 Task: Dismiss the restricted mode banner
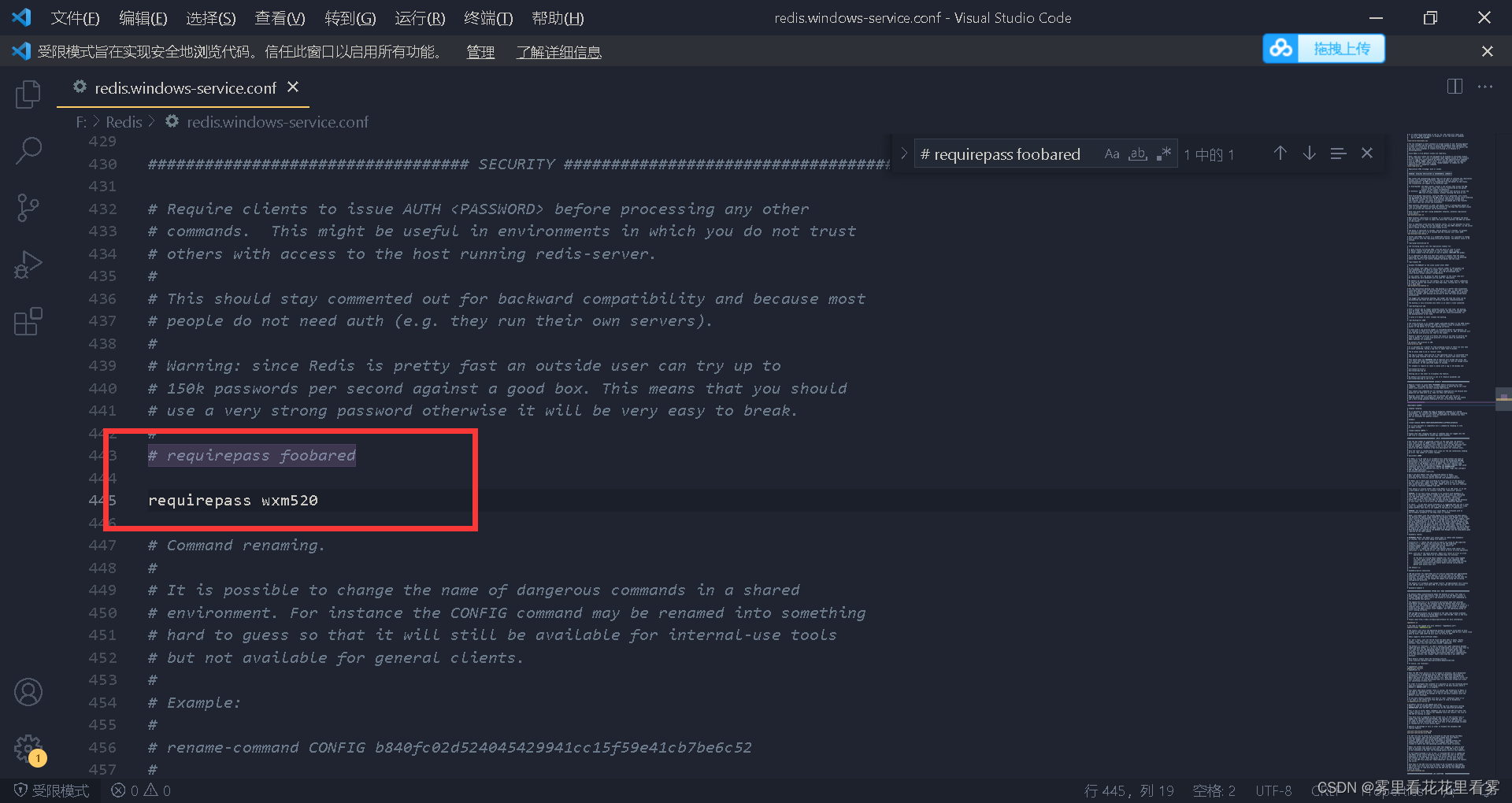pyautogui.click(x=1487, y=51)
